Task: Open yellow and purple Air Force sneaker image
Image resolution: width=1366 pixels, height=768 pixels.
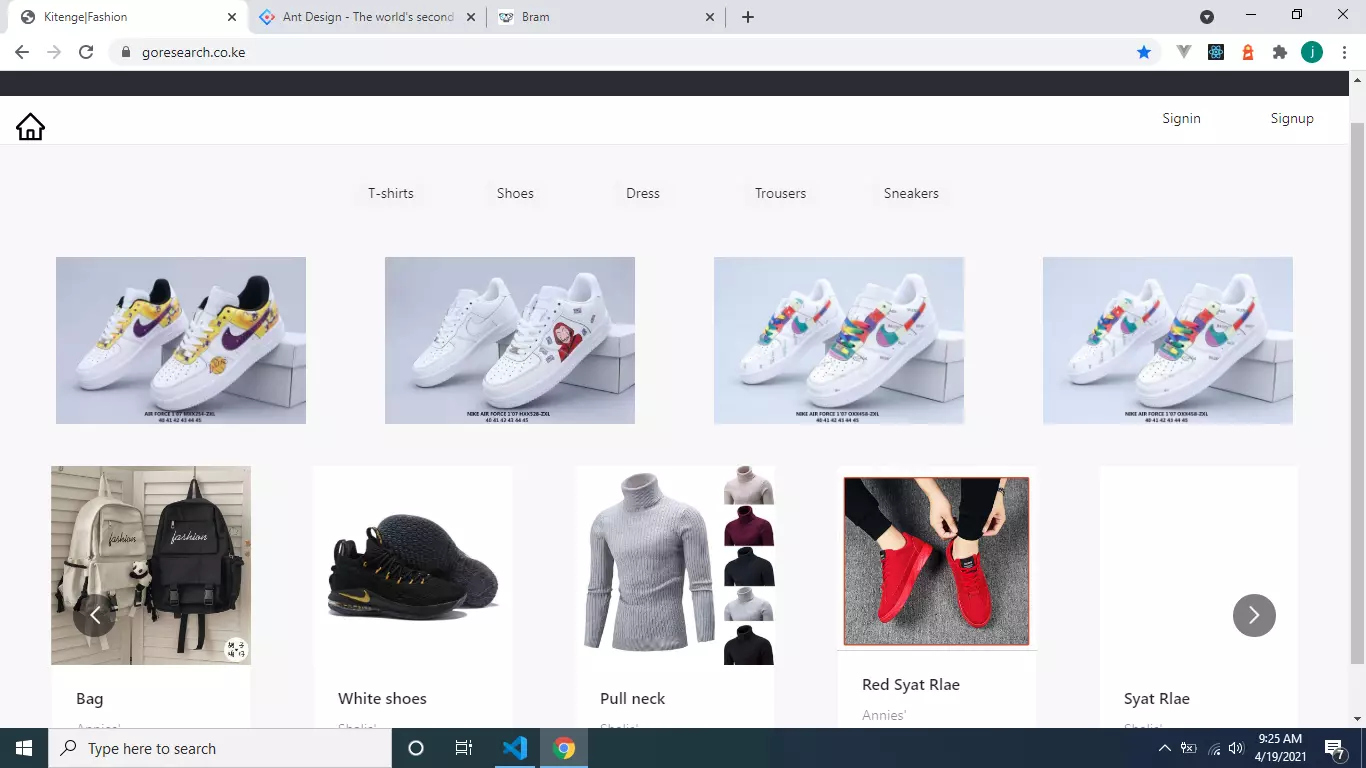Action: point(181,340)
